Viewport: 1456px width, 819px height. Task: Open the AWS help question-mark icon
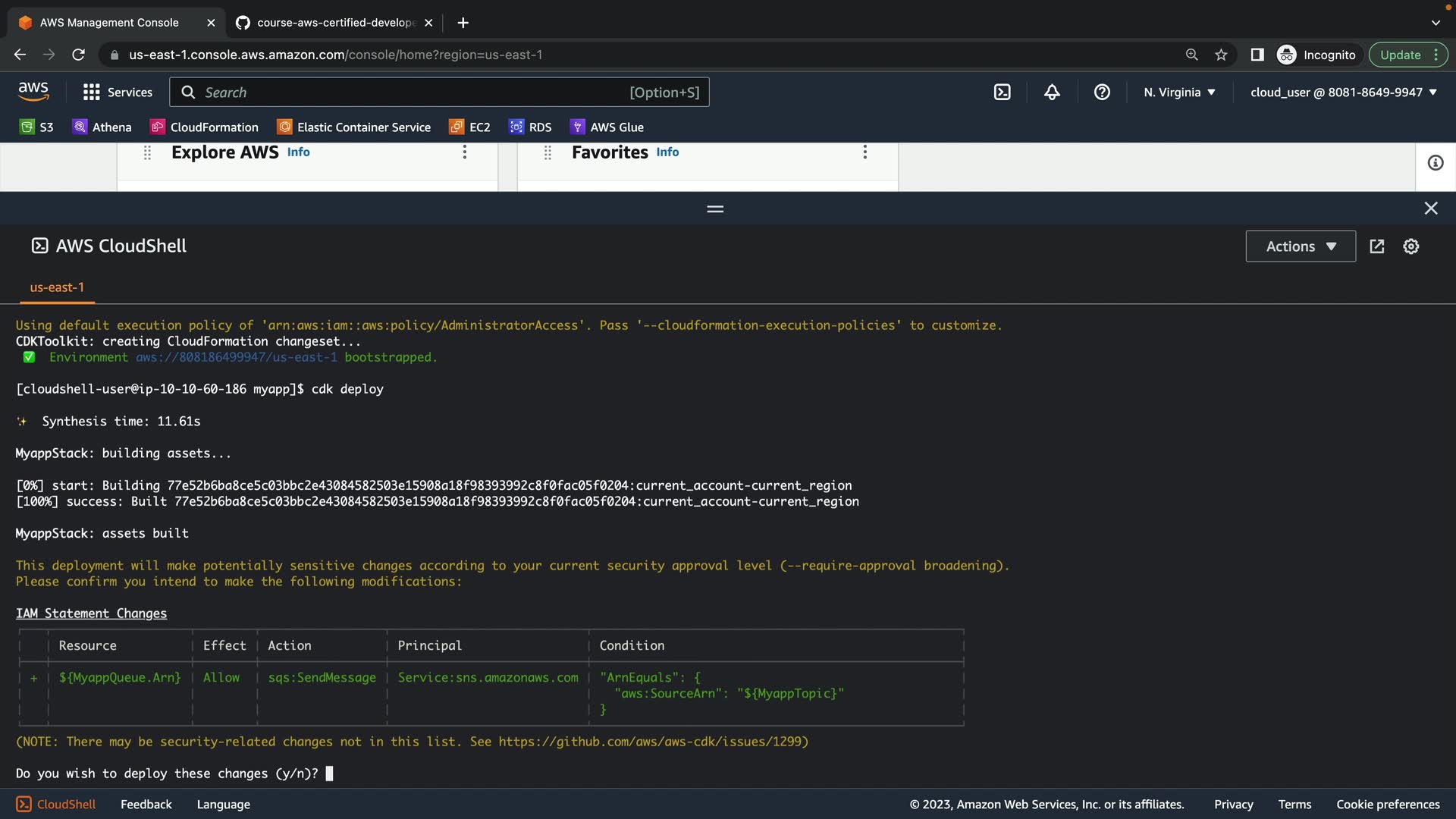click(x=1102, y=93)
